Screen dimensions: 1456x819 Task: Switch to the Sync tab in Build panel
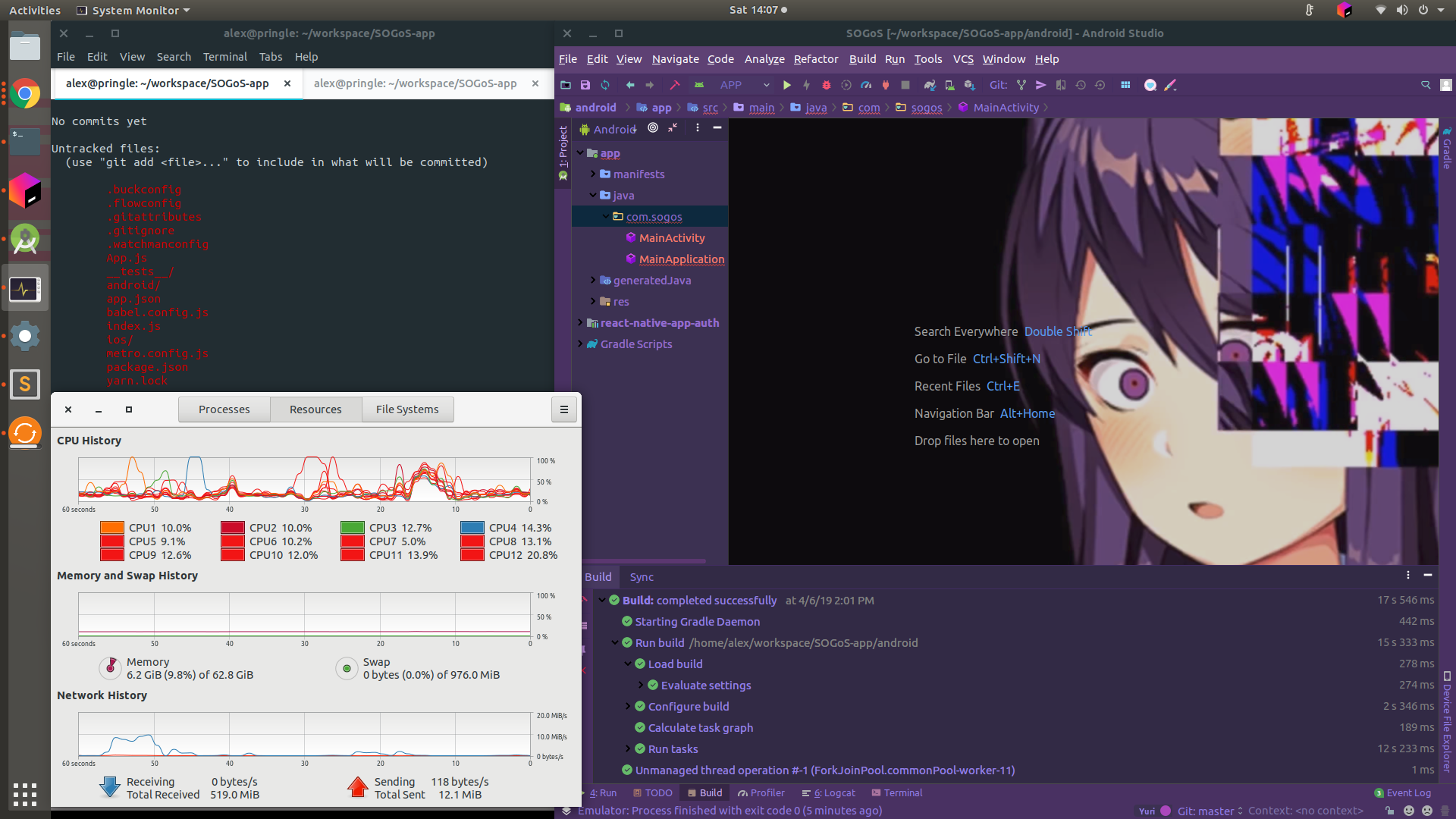pyautogui.click(x=642, y=577)
